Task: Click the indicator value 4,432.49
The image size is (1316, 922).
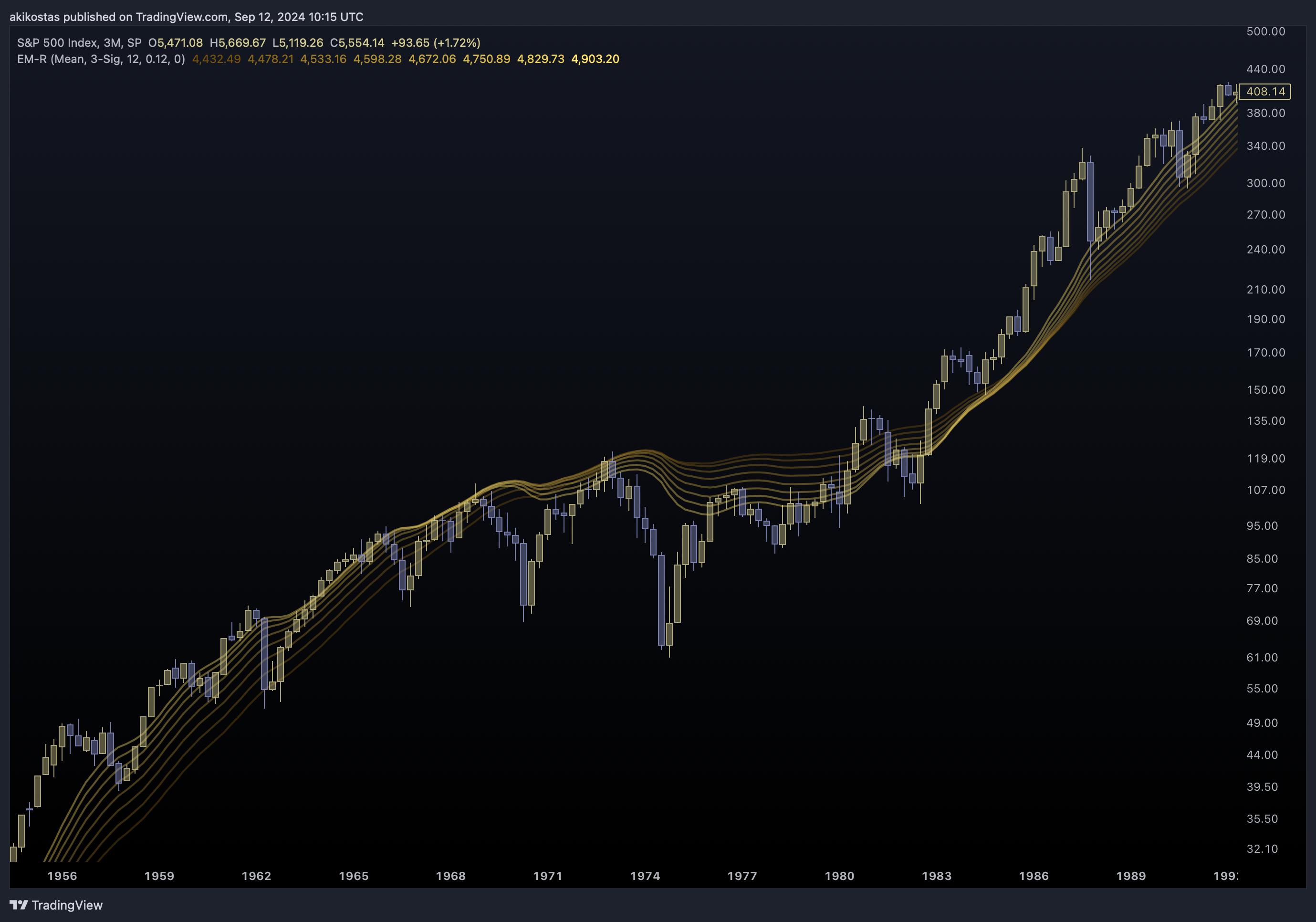Action: click(216, 59)
